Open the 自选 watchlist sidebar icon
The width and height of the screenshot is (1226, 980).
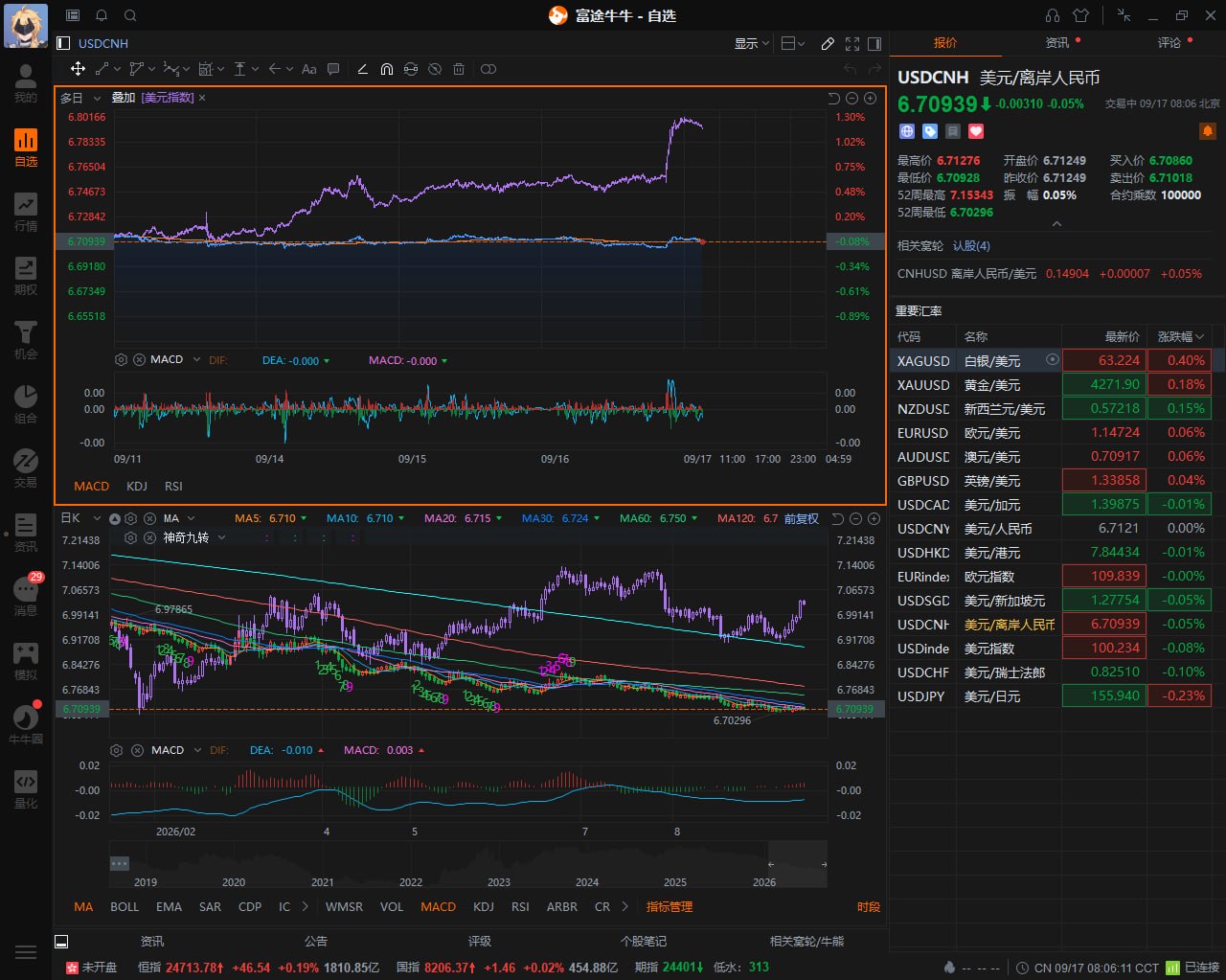(x=26, y=148)
